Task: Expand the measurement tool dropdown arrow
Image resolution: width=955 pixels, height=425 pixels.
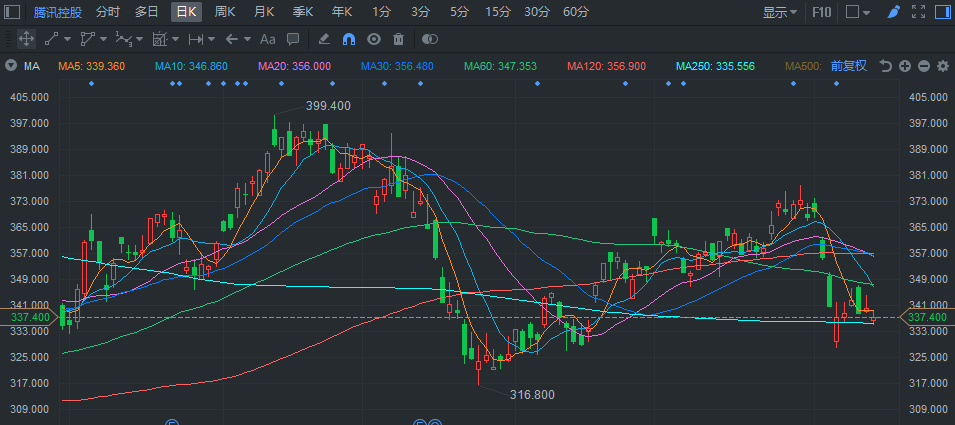Action: 175,39
